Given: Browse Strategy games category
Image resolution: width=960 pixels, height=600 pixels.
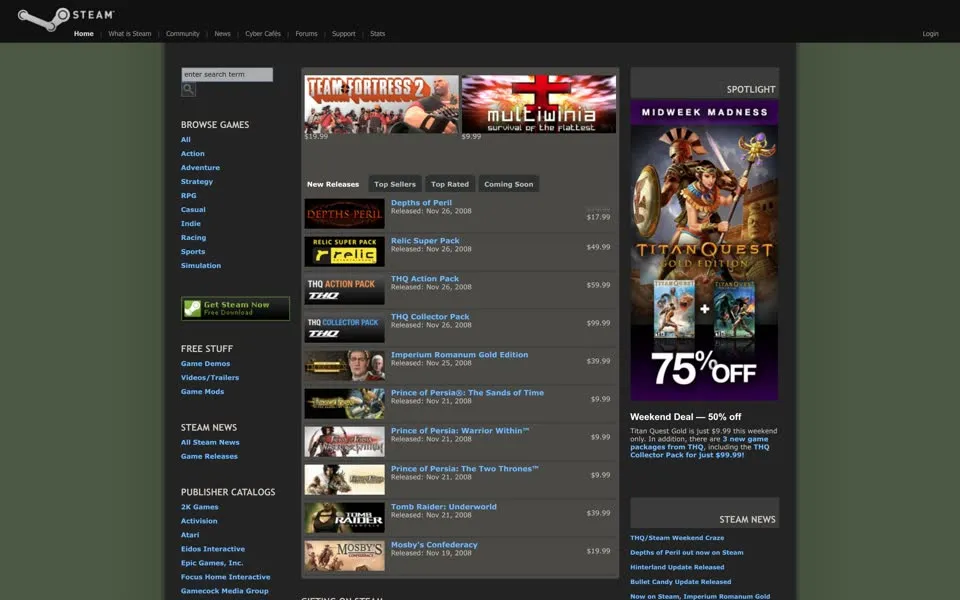Looking at the screenshot, I should pos(197,182).
